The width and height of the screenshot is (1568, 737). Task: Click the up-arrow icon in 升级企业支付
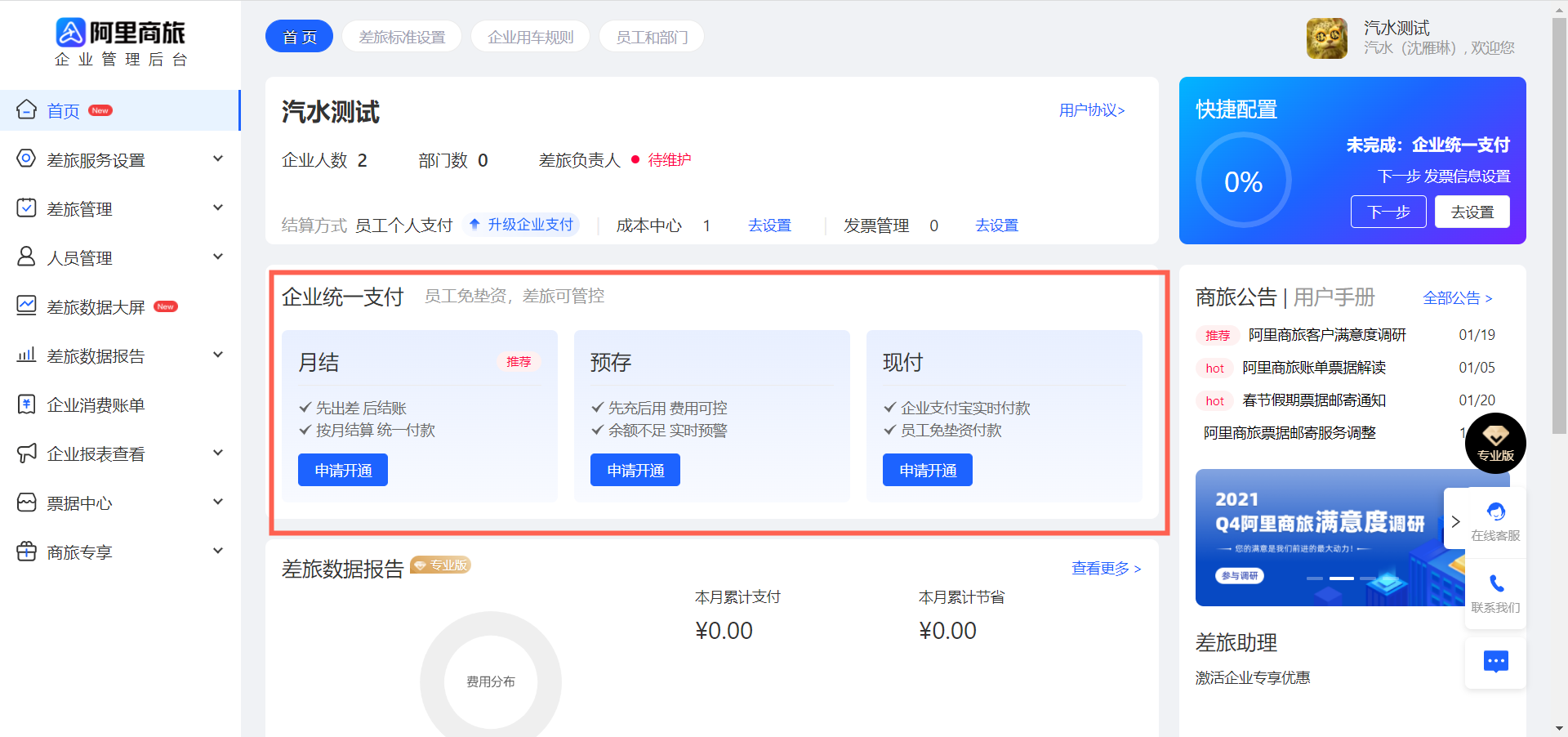[x=474, y=224]
